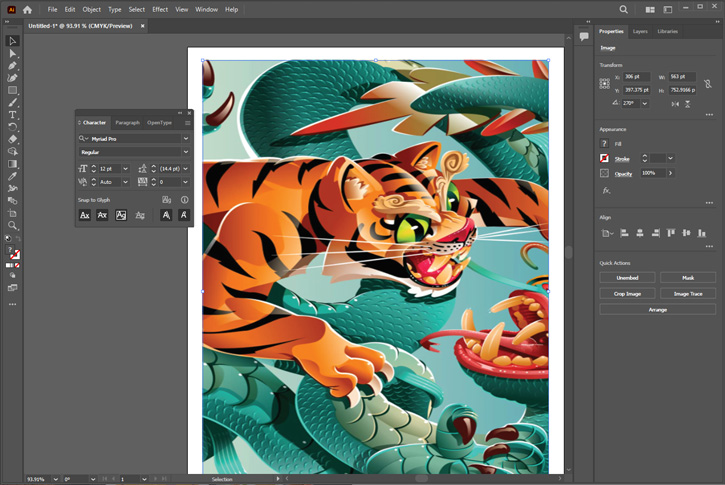Click Vertical Align Top icon
Screen dimensions: 725x485
671,233
